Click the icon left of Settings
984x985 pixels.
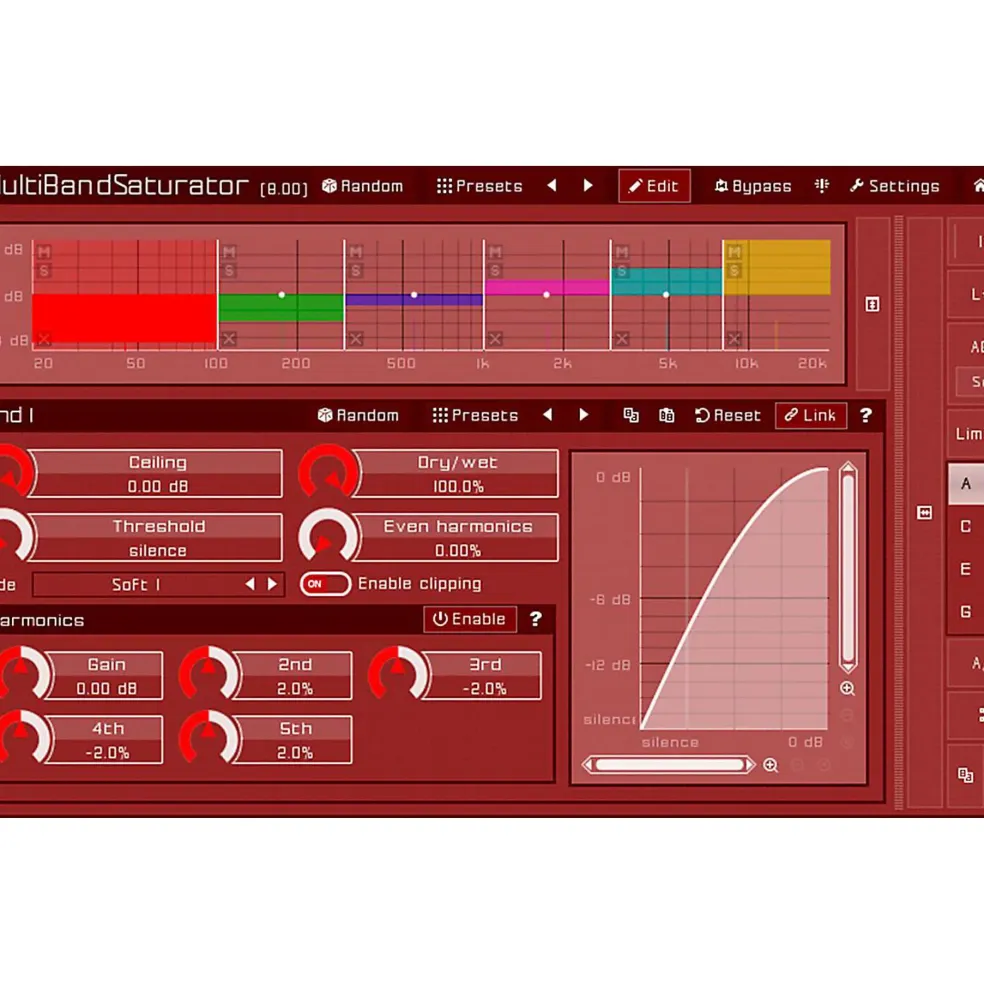click(821, 185)
